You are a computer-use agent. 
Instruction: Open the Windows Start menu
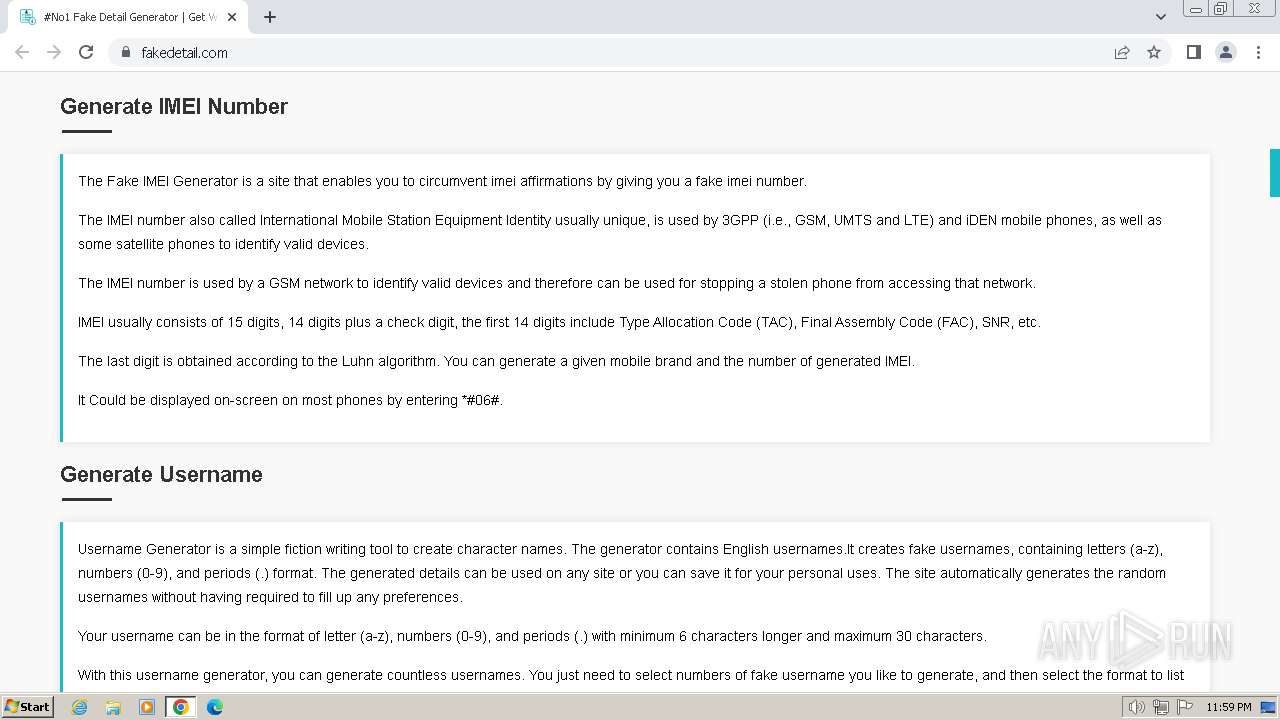point(27,707)
